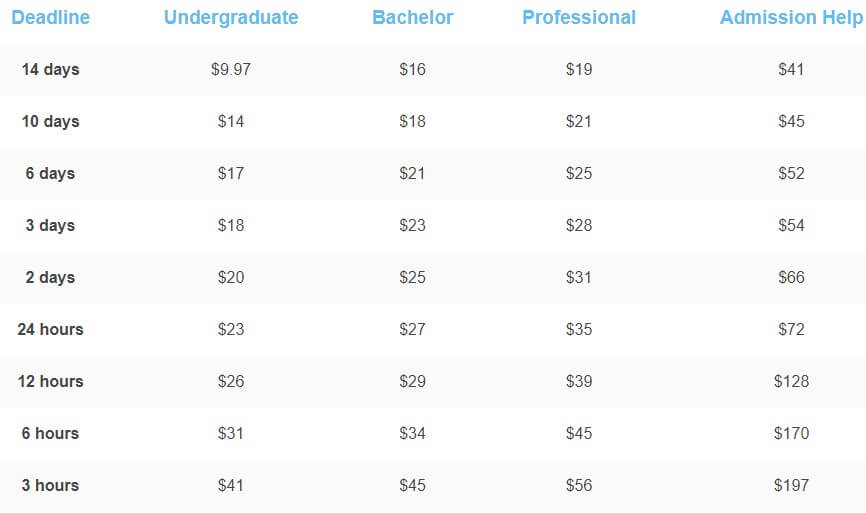Select the 3 days deadline row label
The height and width of the screenshot is (513, 866).
click(x=50, y=225)
